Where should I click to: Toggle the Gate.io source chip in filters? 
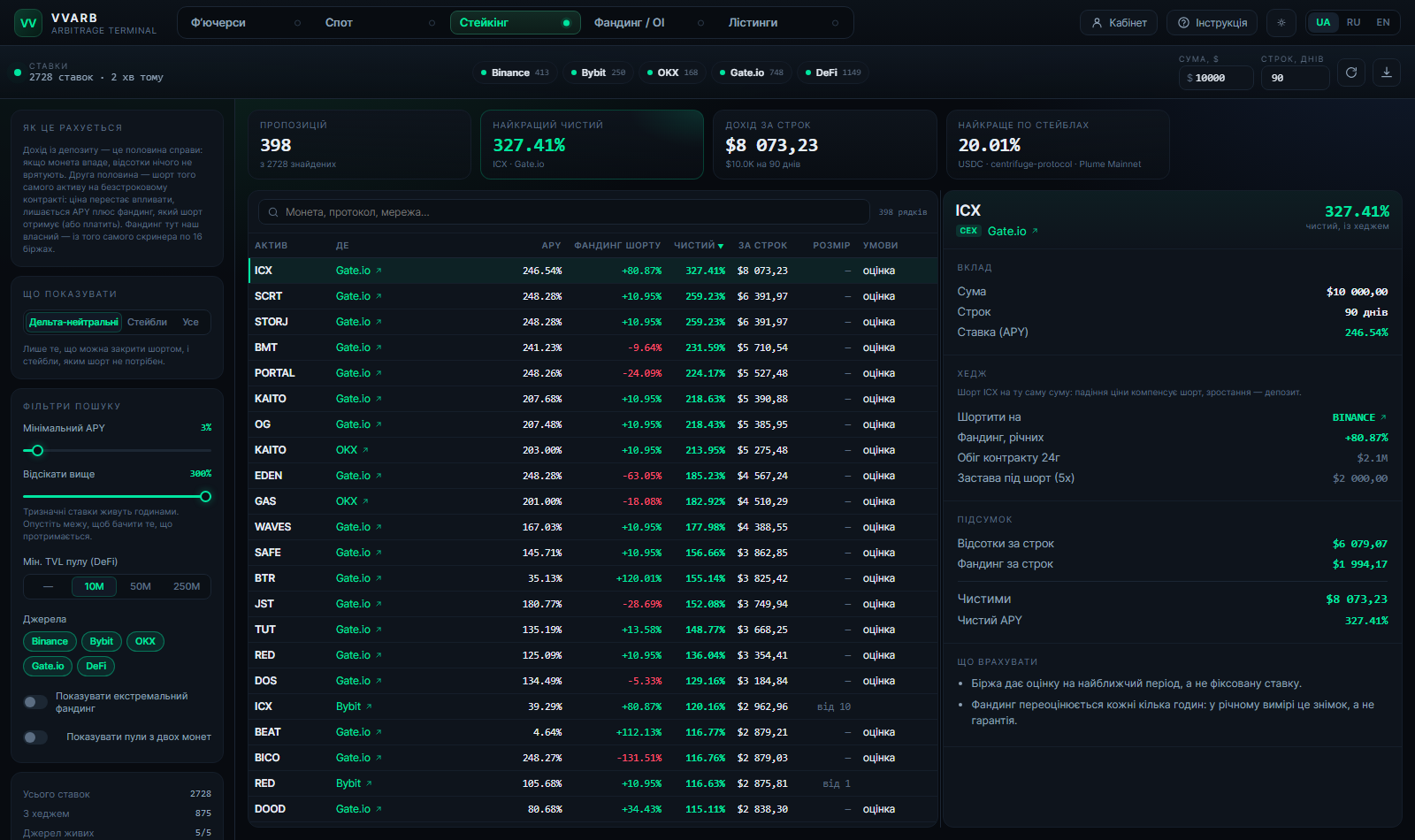click(x=48, y=667)
